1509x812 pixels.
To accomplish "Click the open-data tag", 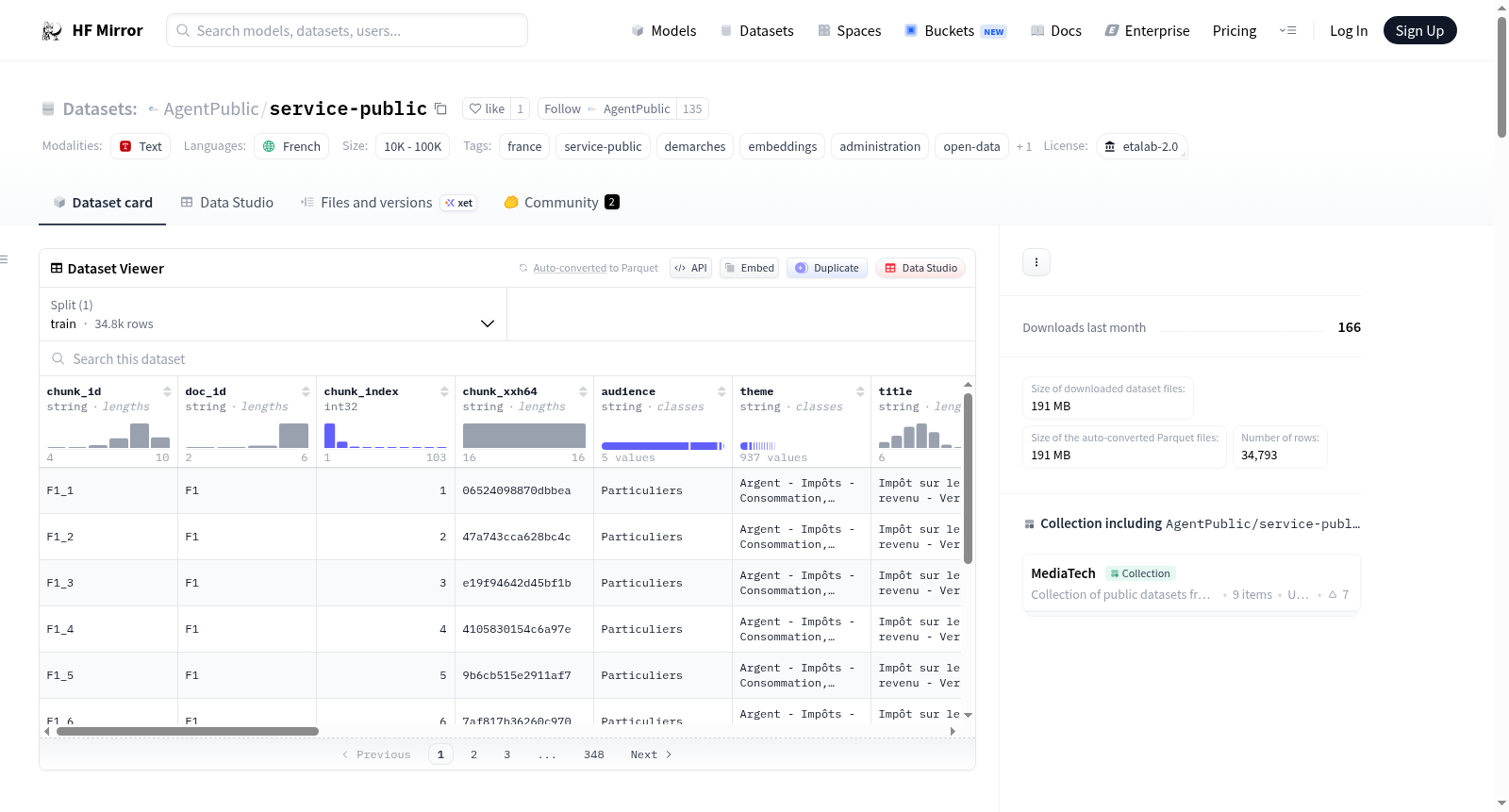I will pyautogui.click(x=971, y=146).
